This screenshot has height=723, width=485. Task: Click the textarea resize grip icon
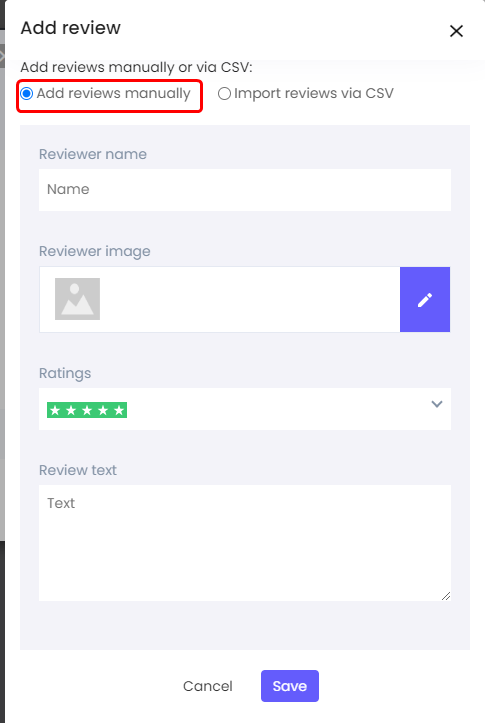[445, 596]
